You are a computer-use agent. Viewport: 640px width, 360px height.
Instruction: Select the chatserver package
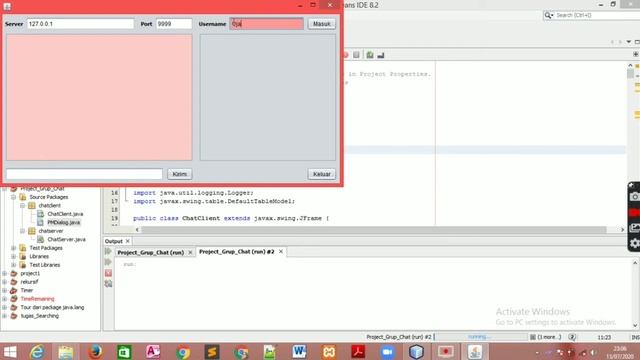51,231
